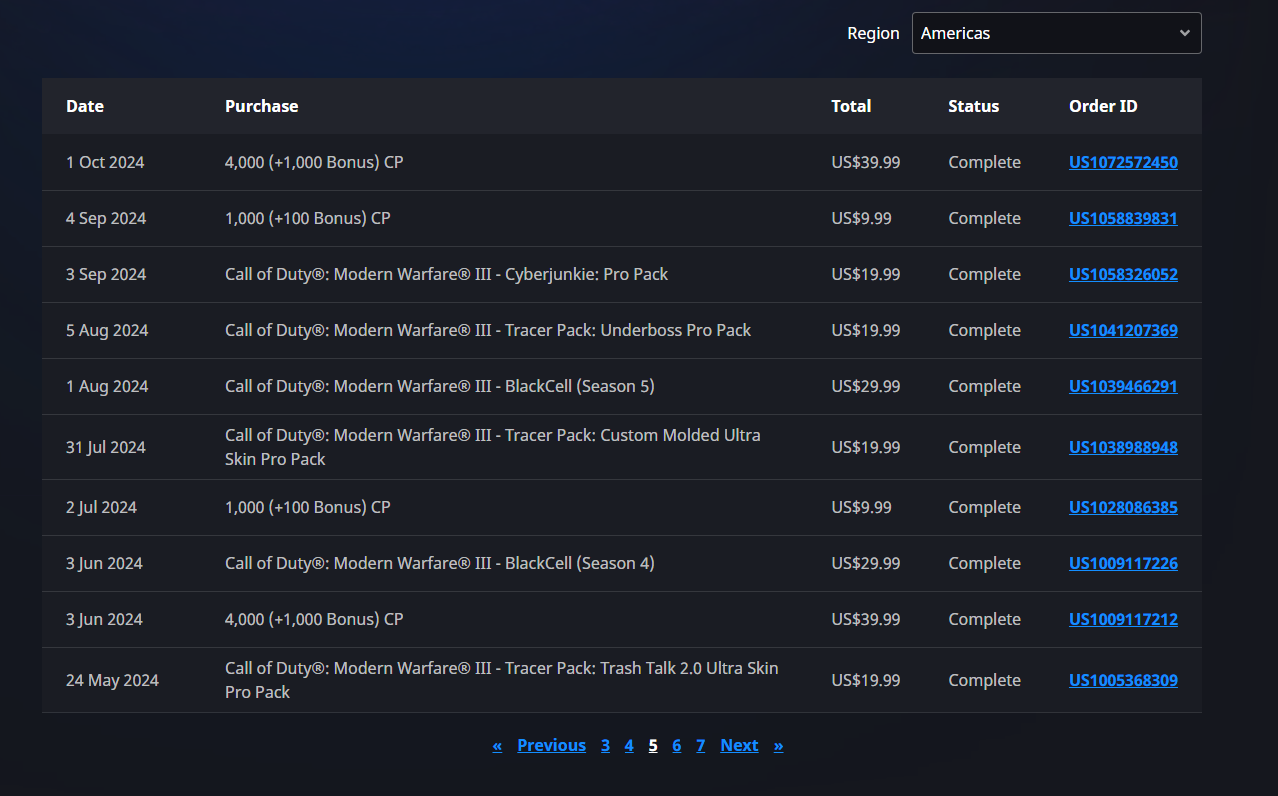Select the 1 Oct 2024 date cell
Screen dimensions: 1278x796
105,162
